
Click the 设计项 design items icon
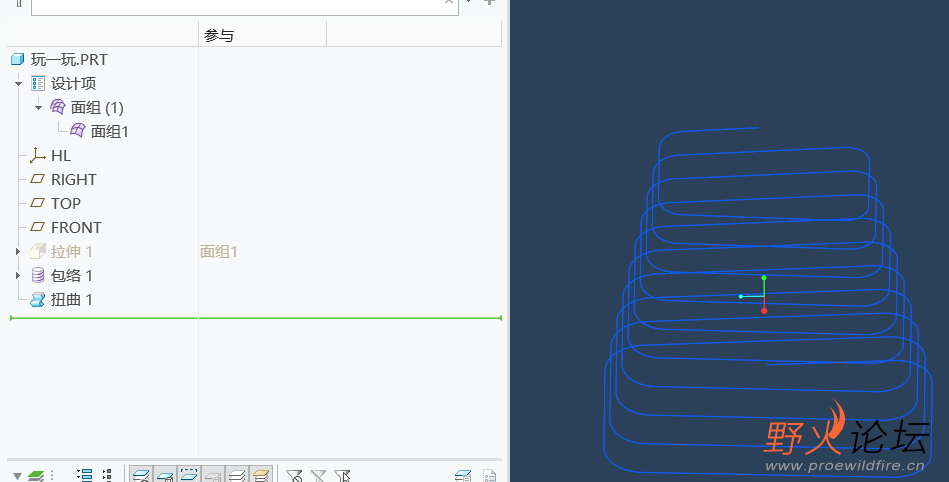38,83
